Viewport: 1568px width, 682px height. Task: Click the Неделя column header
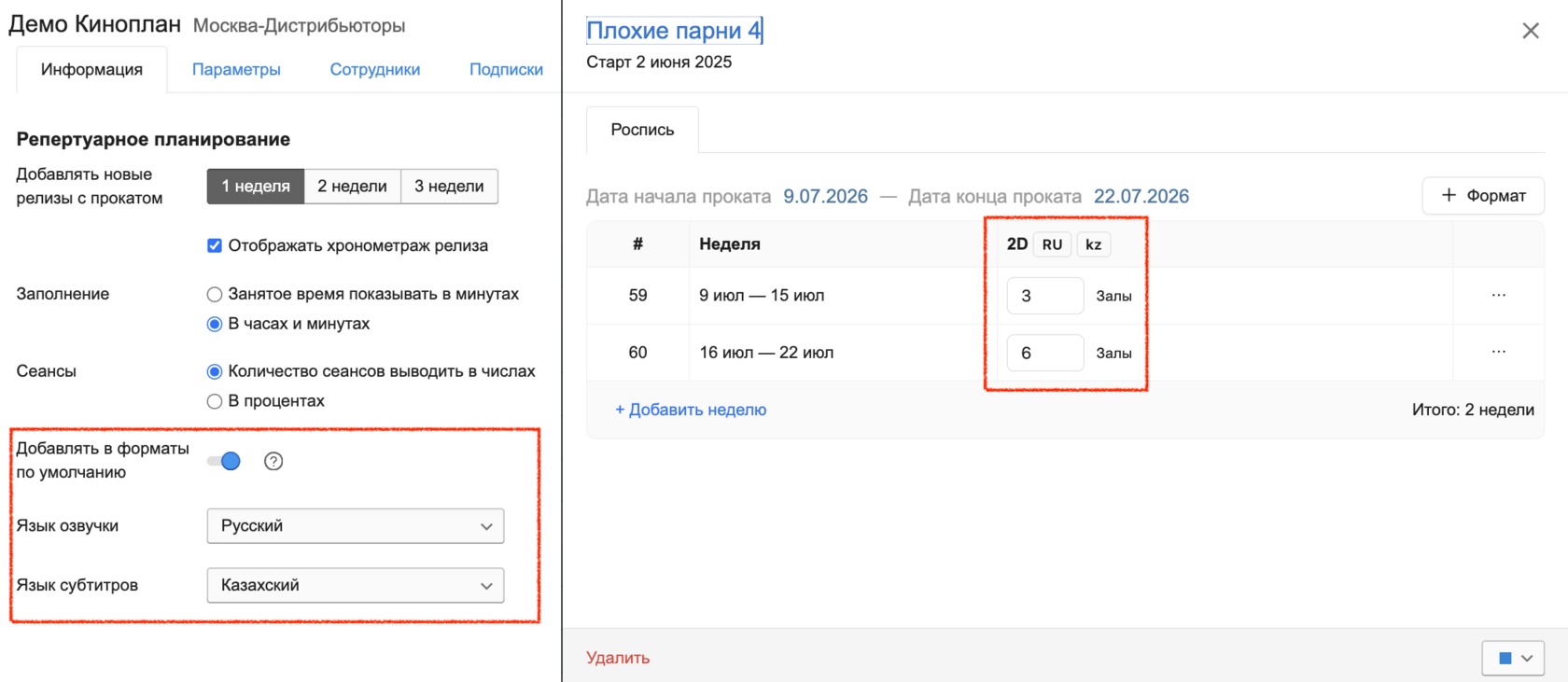[x=730, y=244]
